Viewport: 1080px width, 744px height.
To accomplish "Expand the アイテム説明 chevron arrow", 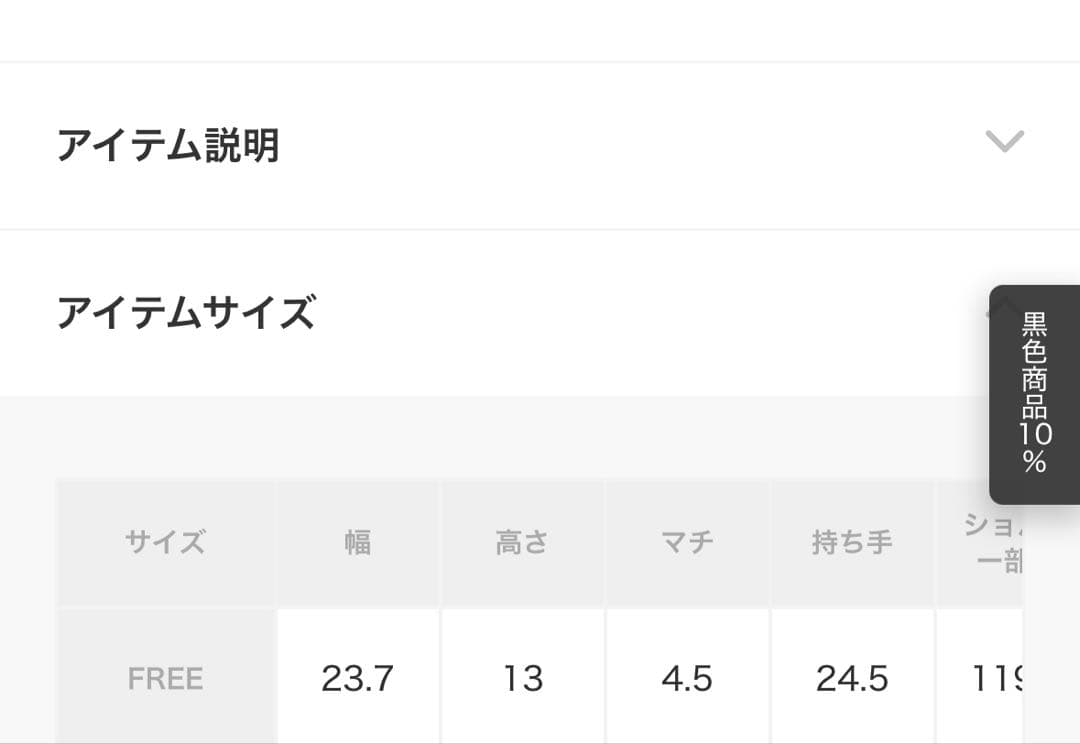I will coord(1004,142).
